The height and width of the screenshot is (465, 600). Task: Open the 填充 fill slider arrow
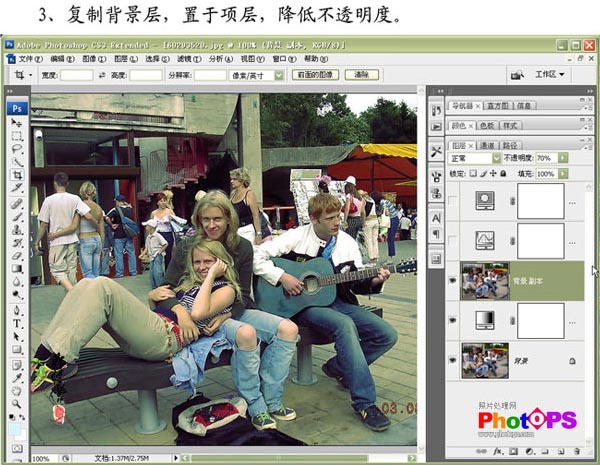point(563,174)
